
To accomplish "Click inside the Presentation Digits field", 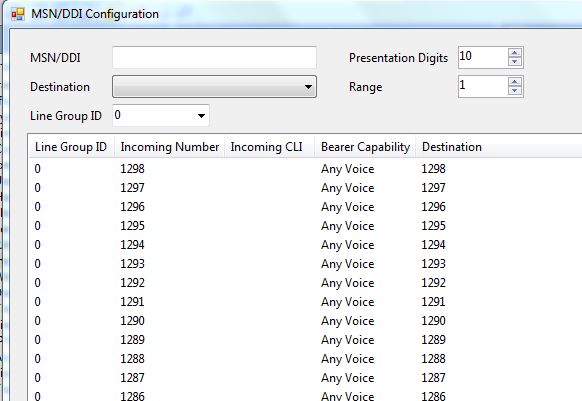I will point(483,57).
